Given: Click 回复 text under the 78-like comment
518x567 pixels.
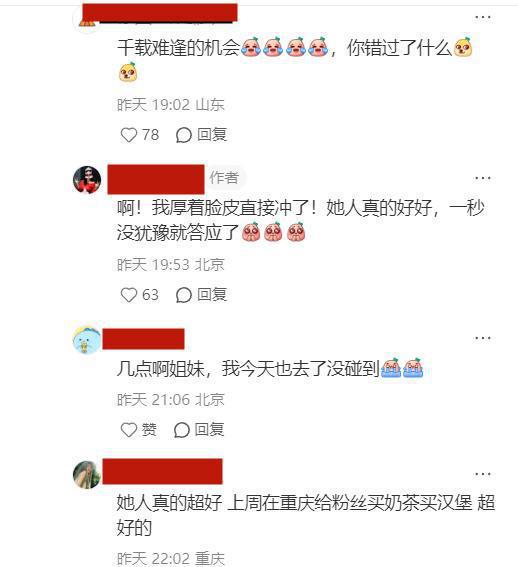Looking at the screenshot, I should pos(212,135).
